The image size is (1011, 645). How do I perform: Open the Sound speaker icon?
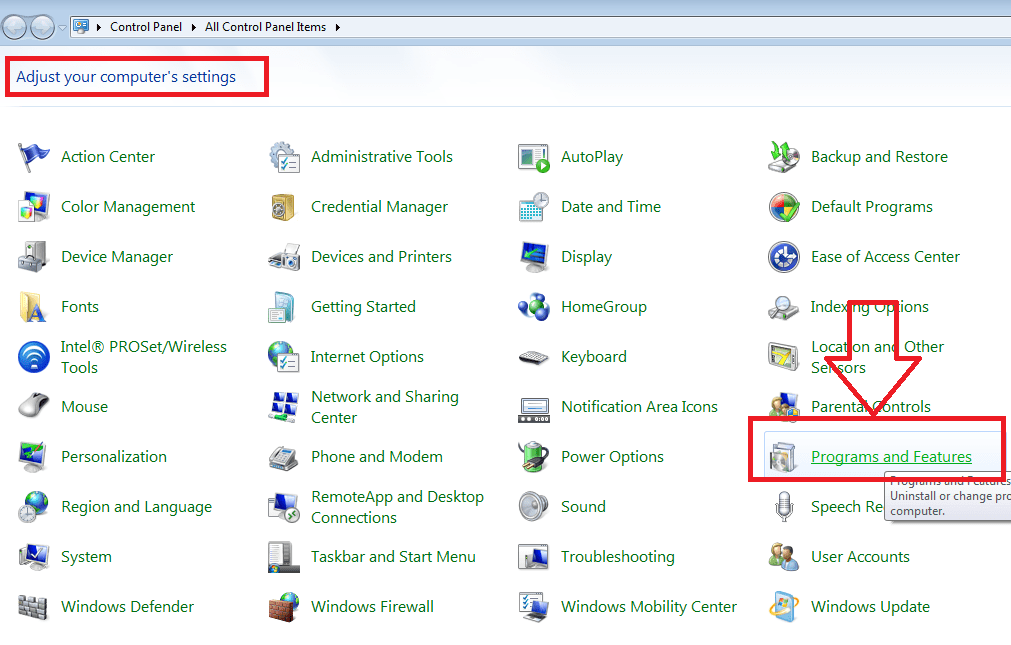point(534,506)
